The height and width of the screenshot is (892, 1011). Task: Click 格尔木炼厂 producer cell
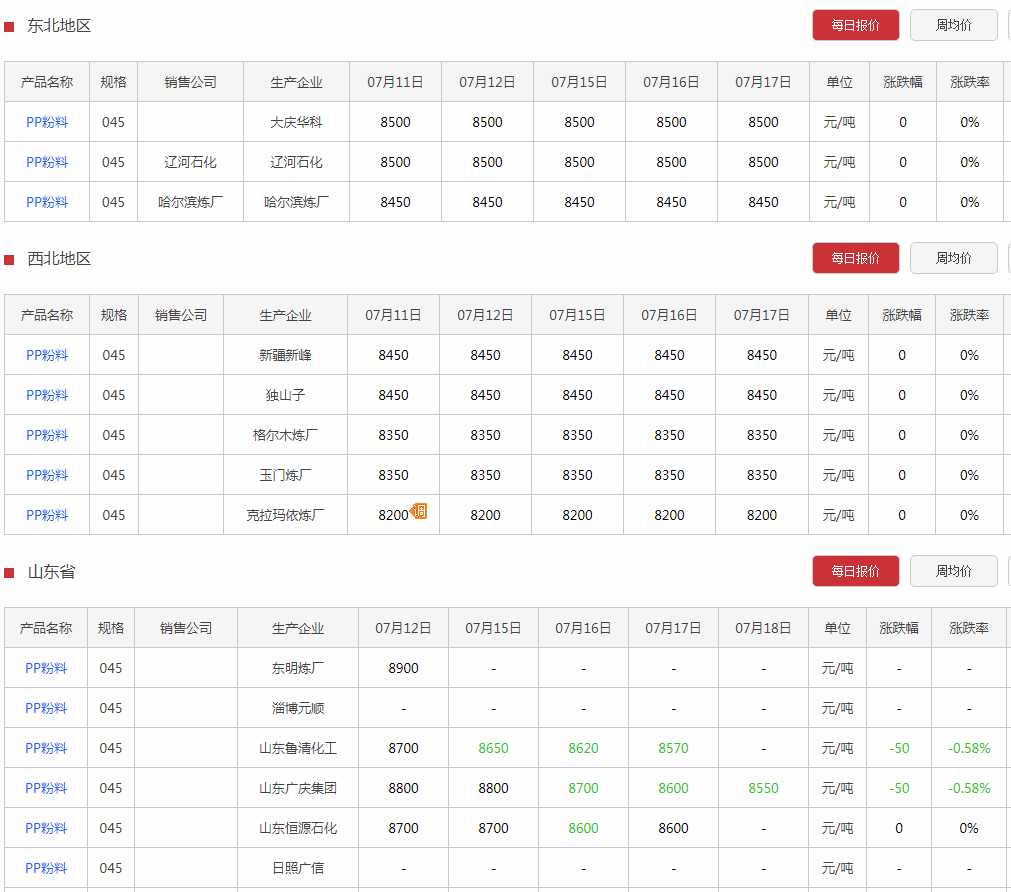pos(286,435)
